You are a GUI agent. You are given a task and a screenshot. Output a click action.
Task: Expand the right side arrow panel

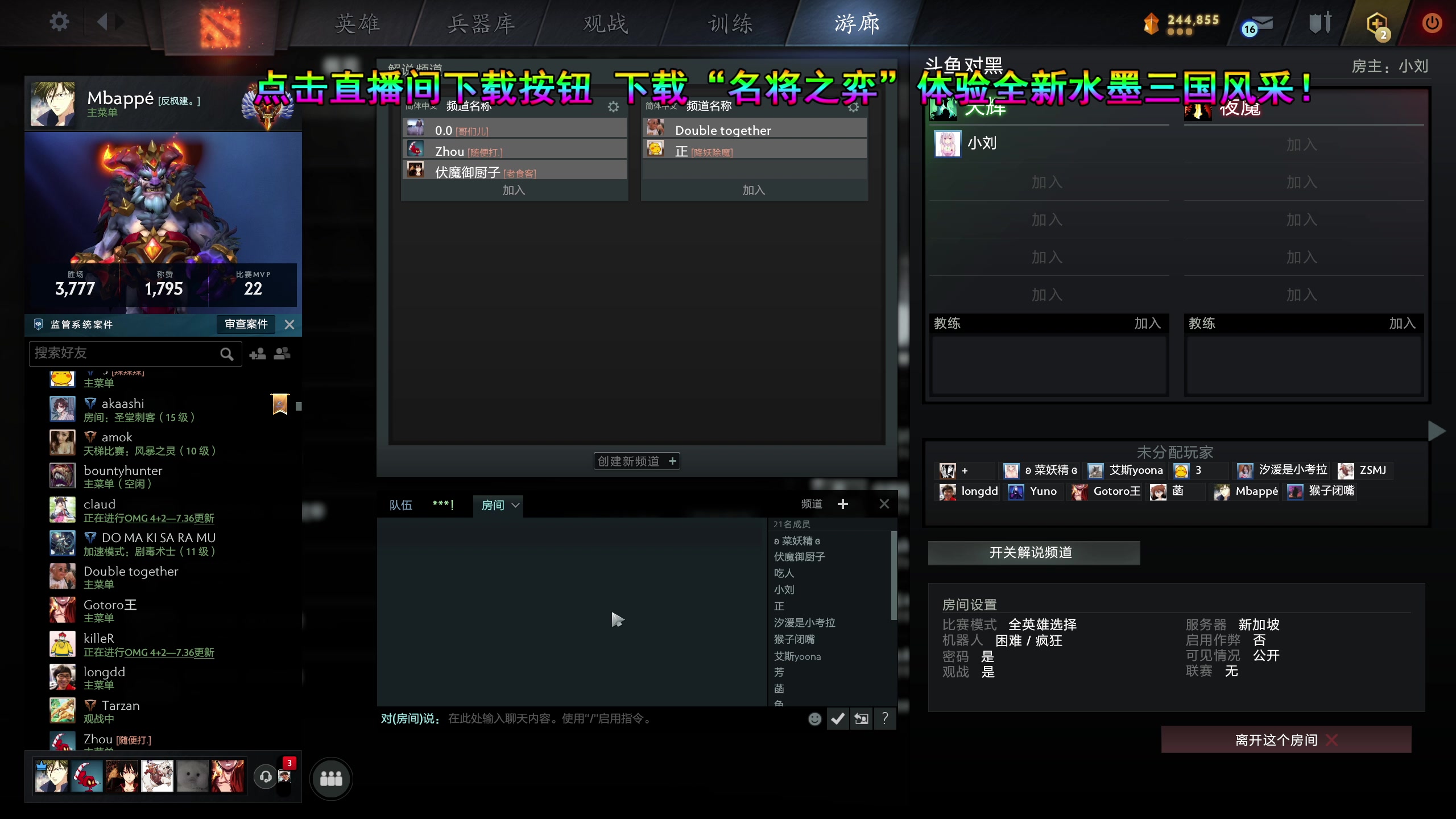[1436, 431]
